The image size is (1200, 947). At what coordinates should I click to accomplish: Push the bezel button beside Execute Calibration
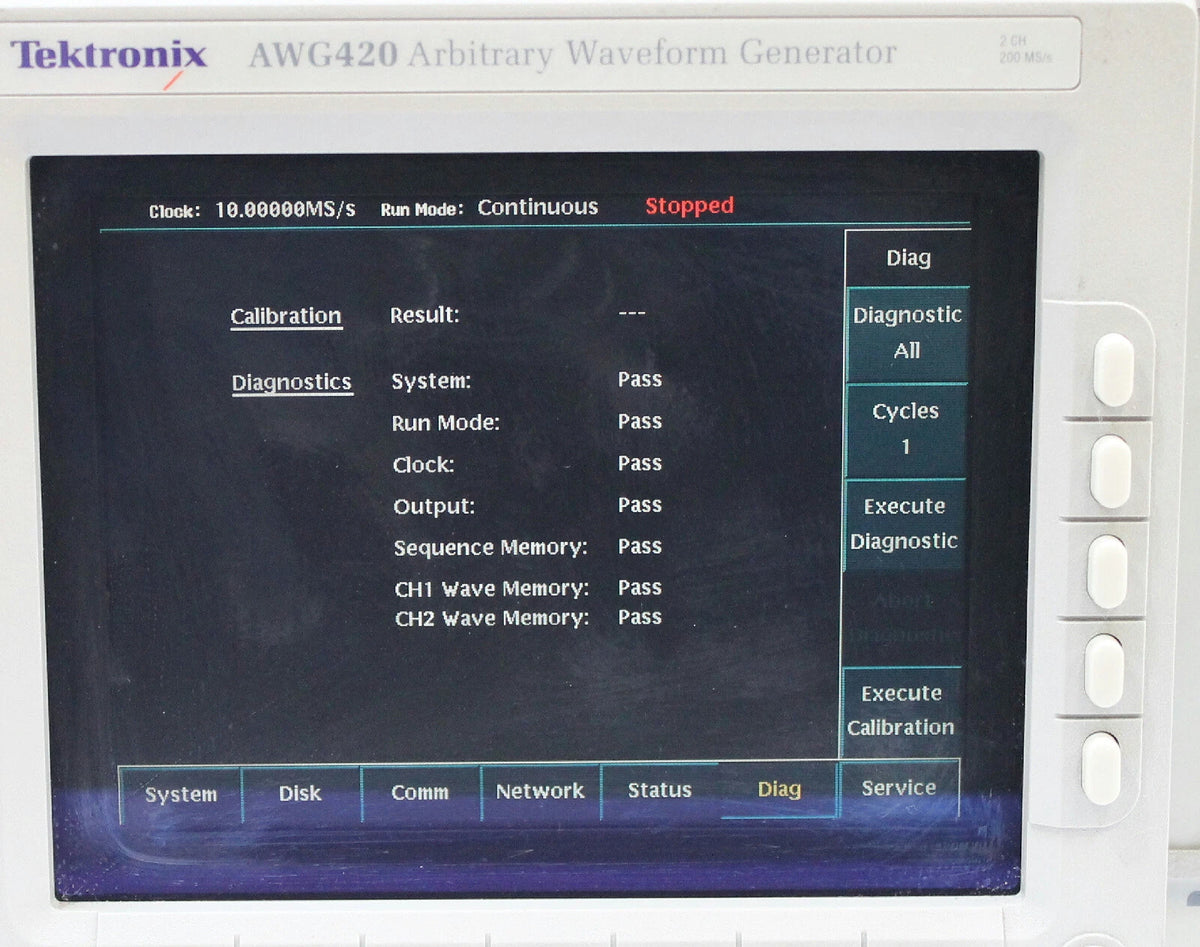tap(1101, 768)
